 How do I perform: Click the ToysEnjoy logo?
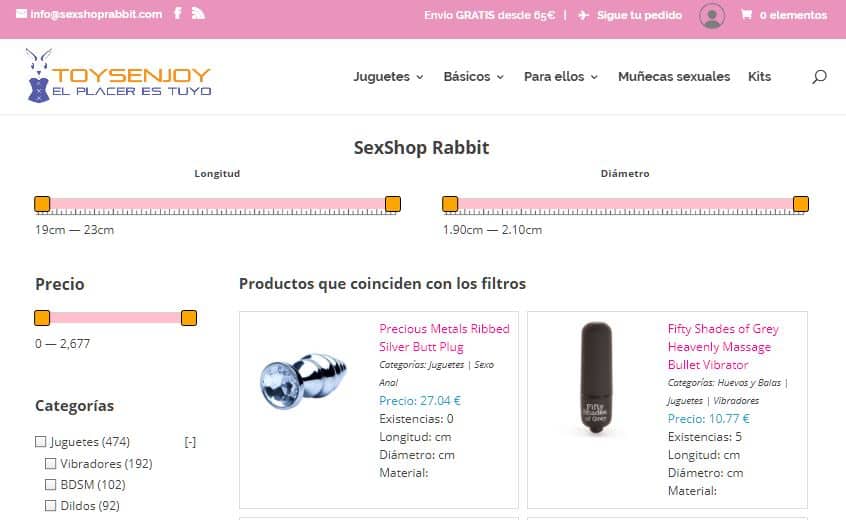pyautogui.click(x=119, y=76)
